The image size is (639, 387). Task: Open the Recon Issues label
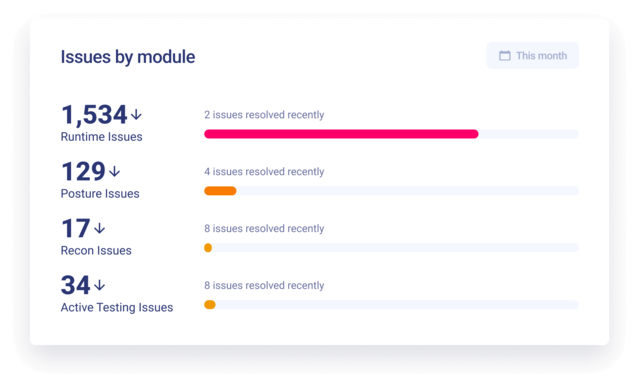pyautogui.click(x=96, y=251)
